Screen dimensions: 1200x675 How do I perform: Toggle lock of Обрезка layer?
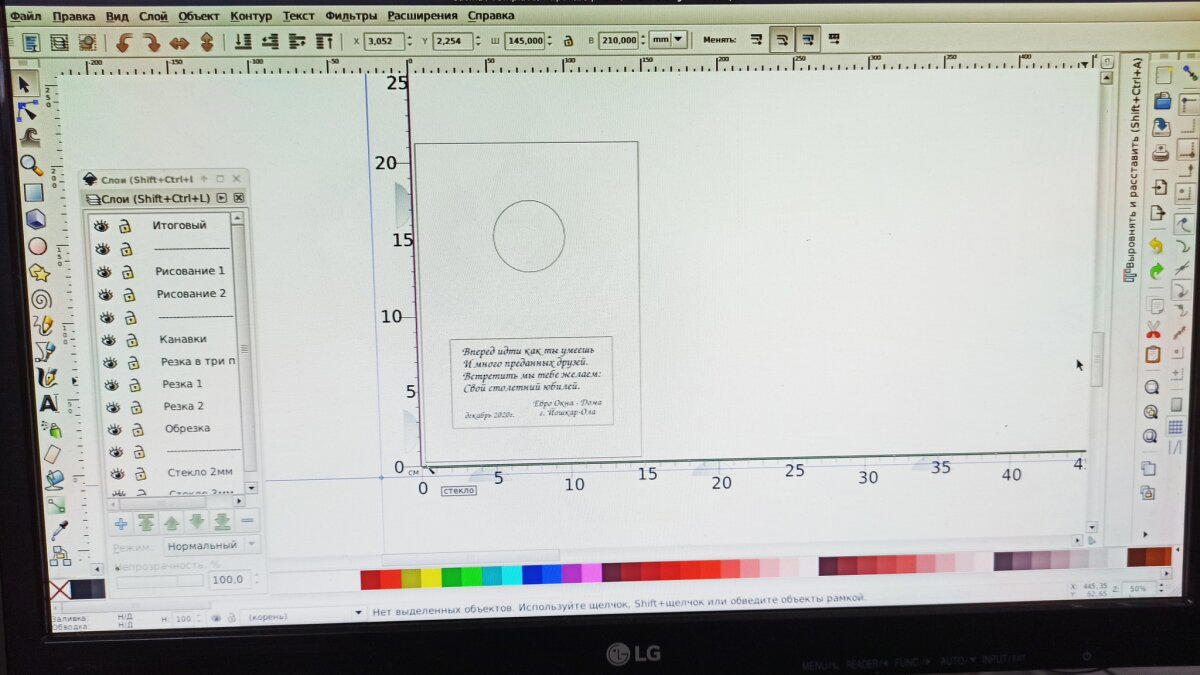(x=138, y=430)
